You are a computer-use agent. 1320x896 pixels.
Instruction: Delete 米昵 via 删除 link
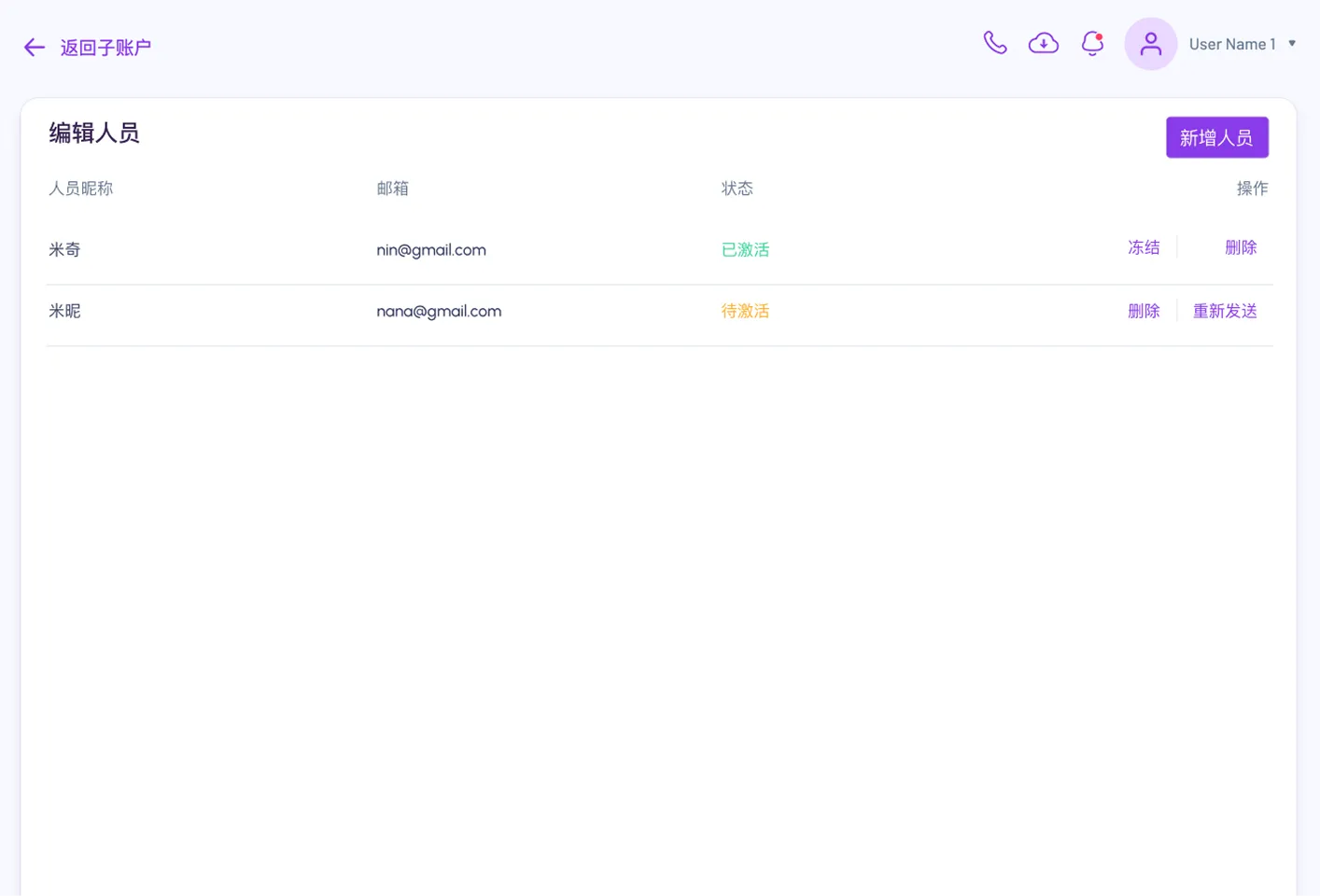point(1144,311)
